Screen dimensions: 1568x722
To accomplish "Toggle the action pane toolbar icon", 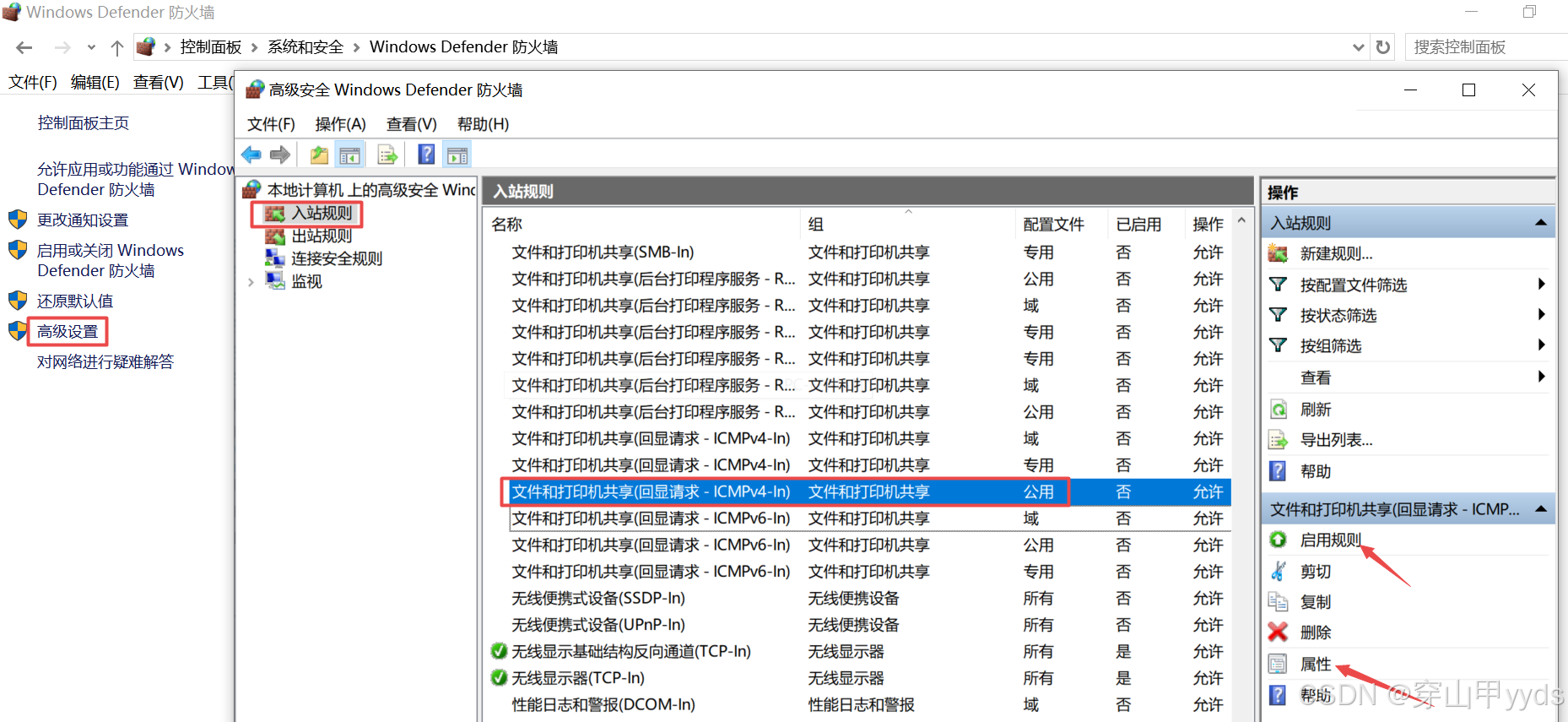I will (x=457, y=155).
